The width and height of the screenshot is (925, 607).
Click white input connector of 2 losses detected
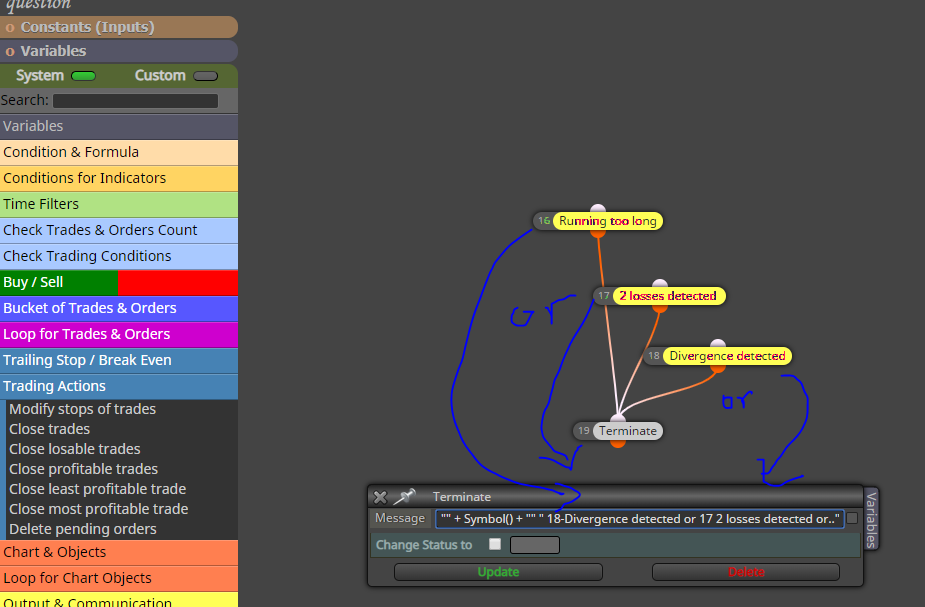pos(660,284)
